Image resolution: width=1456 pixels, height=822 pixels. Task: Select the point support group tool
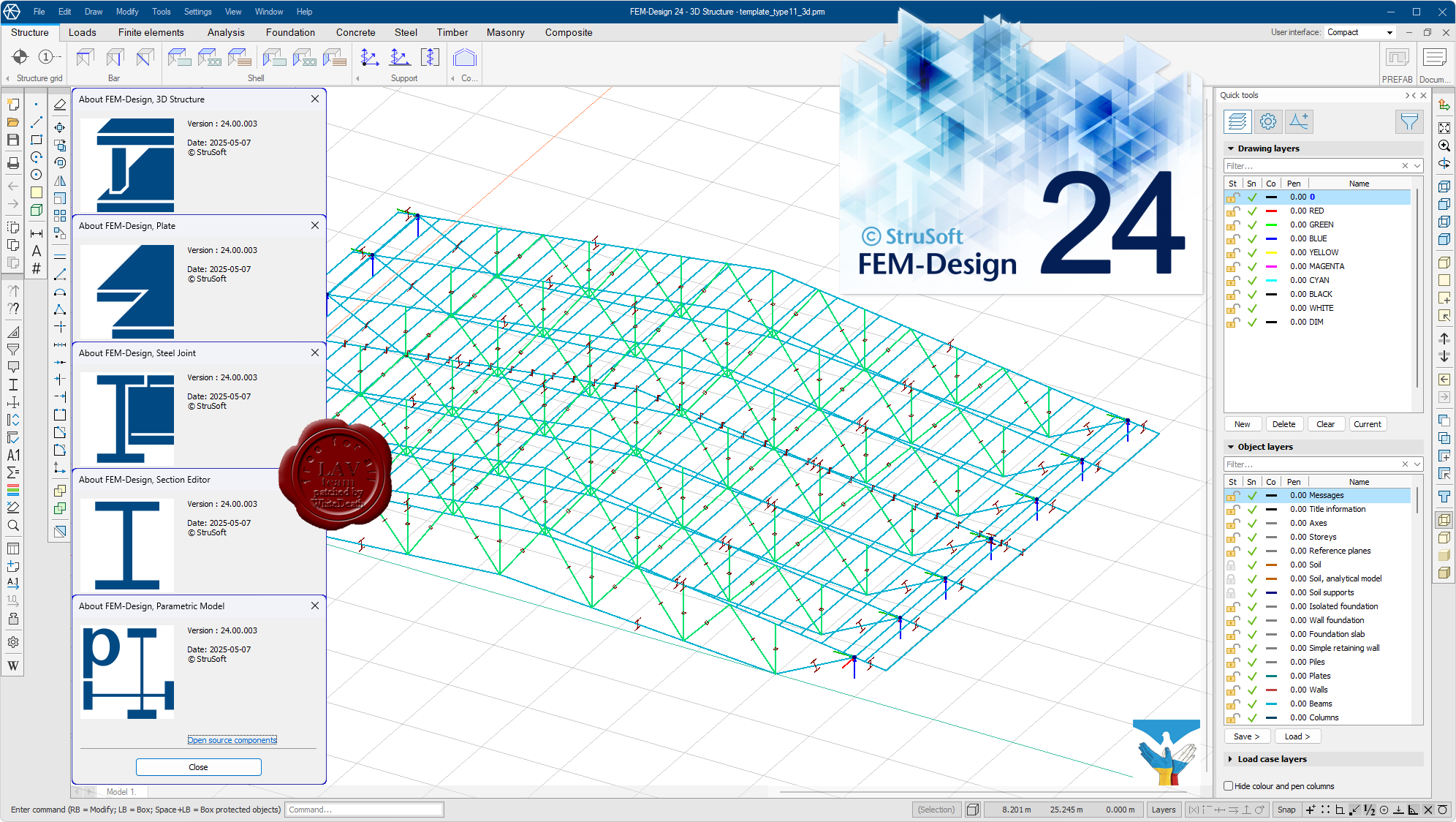[x=370, y=57]
